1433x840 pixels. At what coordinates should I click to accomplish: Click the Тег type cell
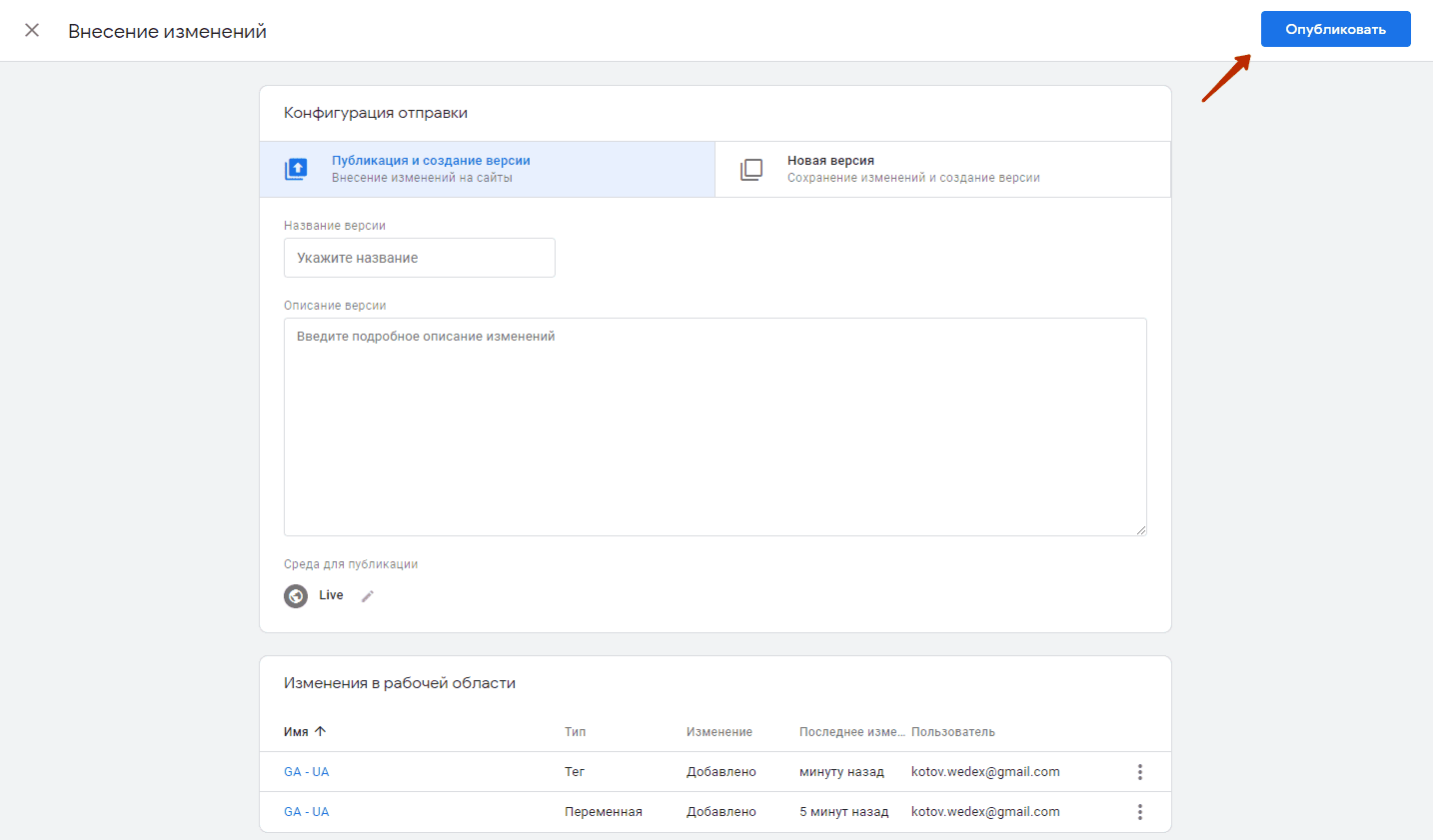575,772
